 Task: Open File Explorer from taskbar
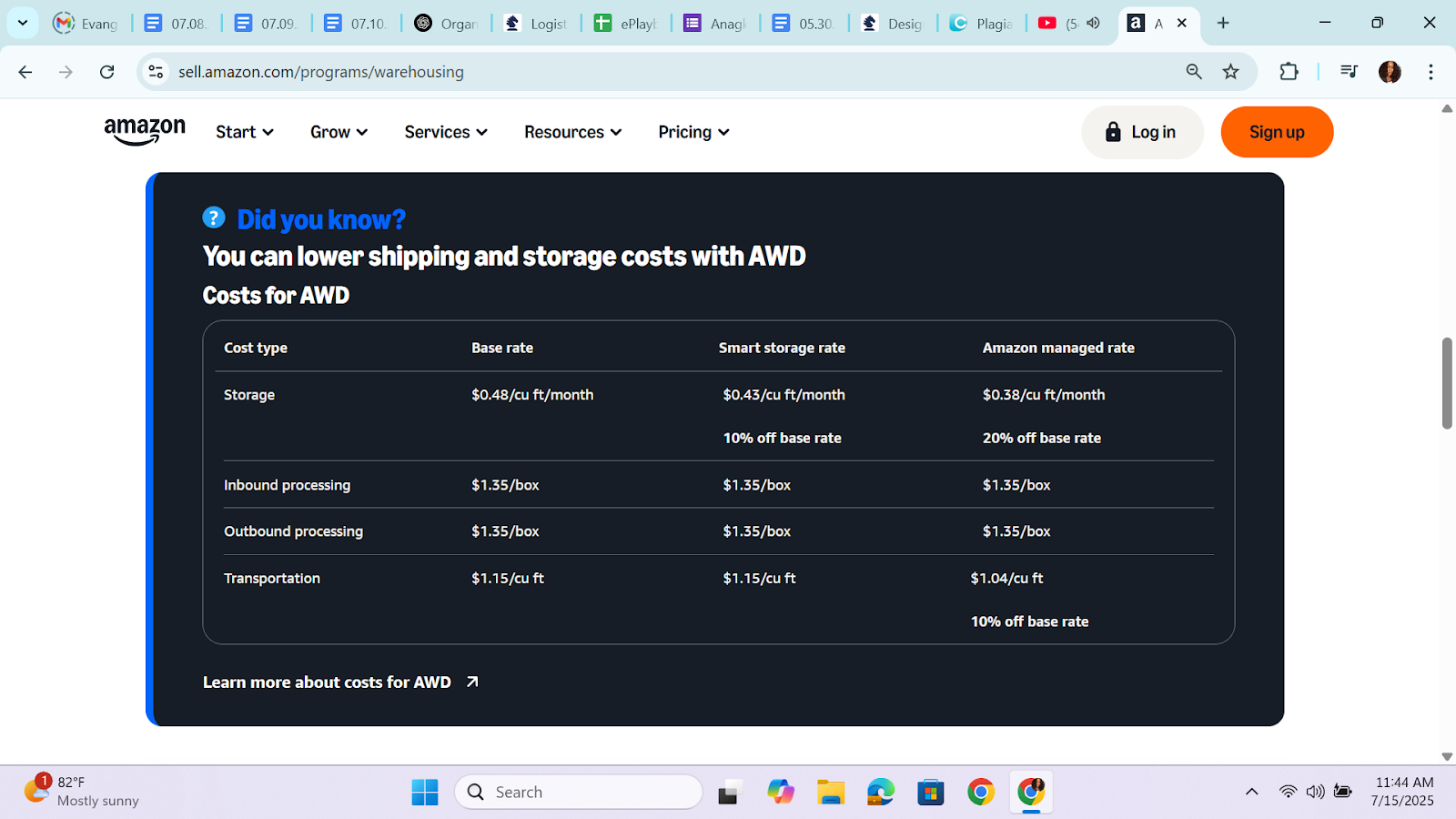(830, 792)
